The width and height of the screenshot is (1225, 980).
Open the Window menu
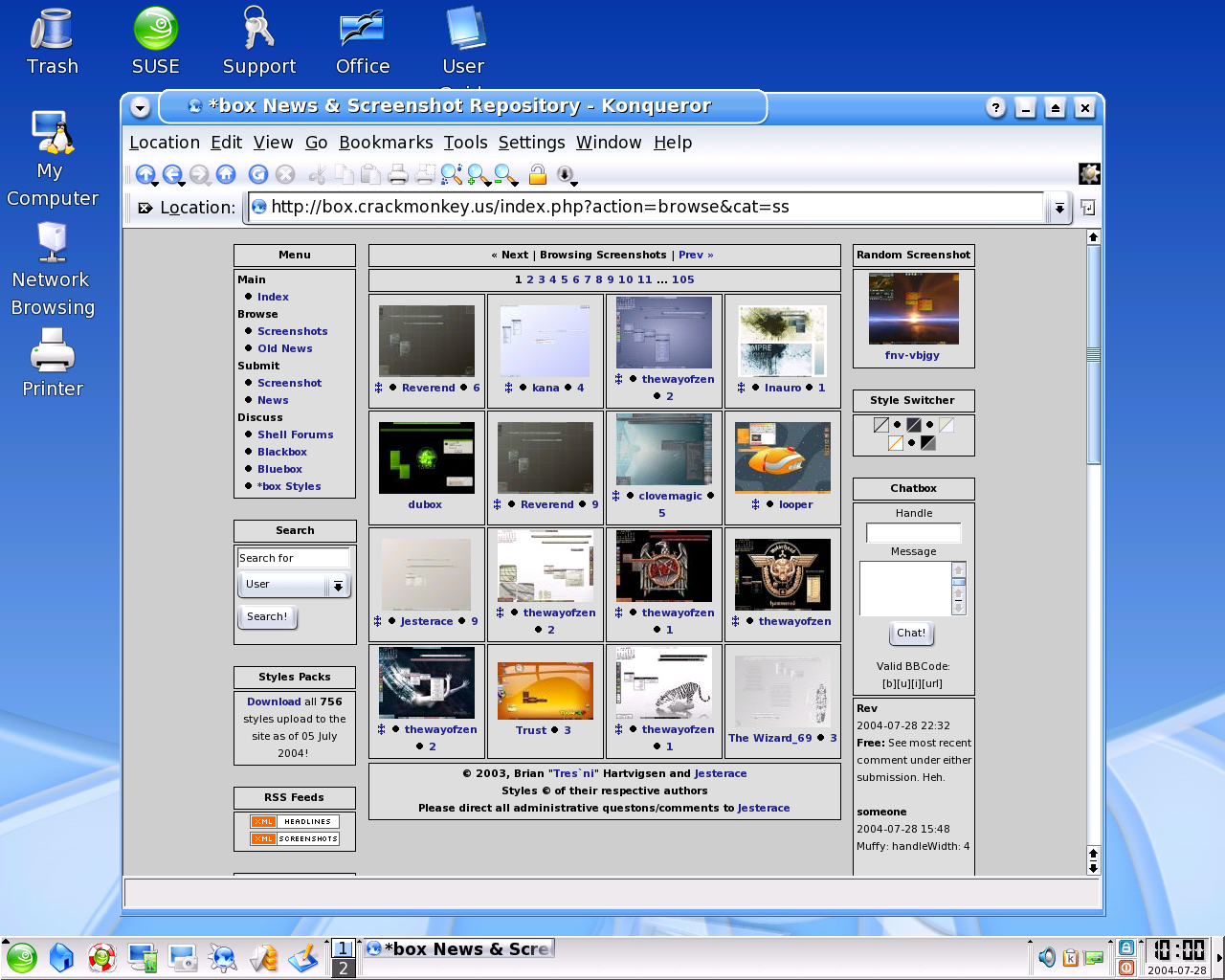coord(609,143)
